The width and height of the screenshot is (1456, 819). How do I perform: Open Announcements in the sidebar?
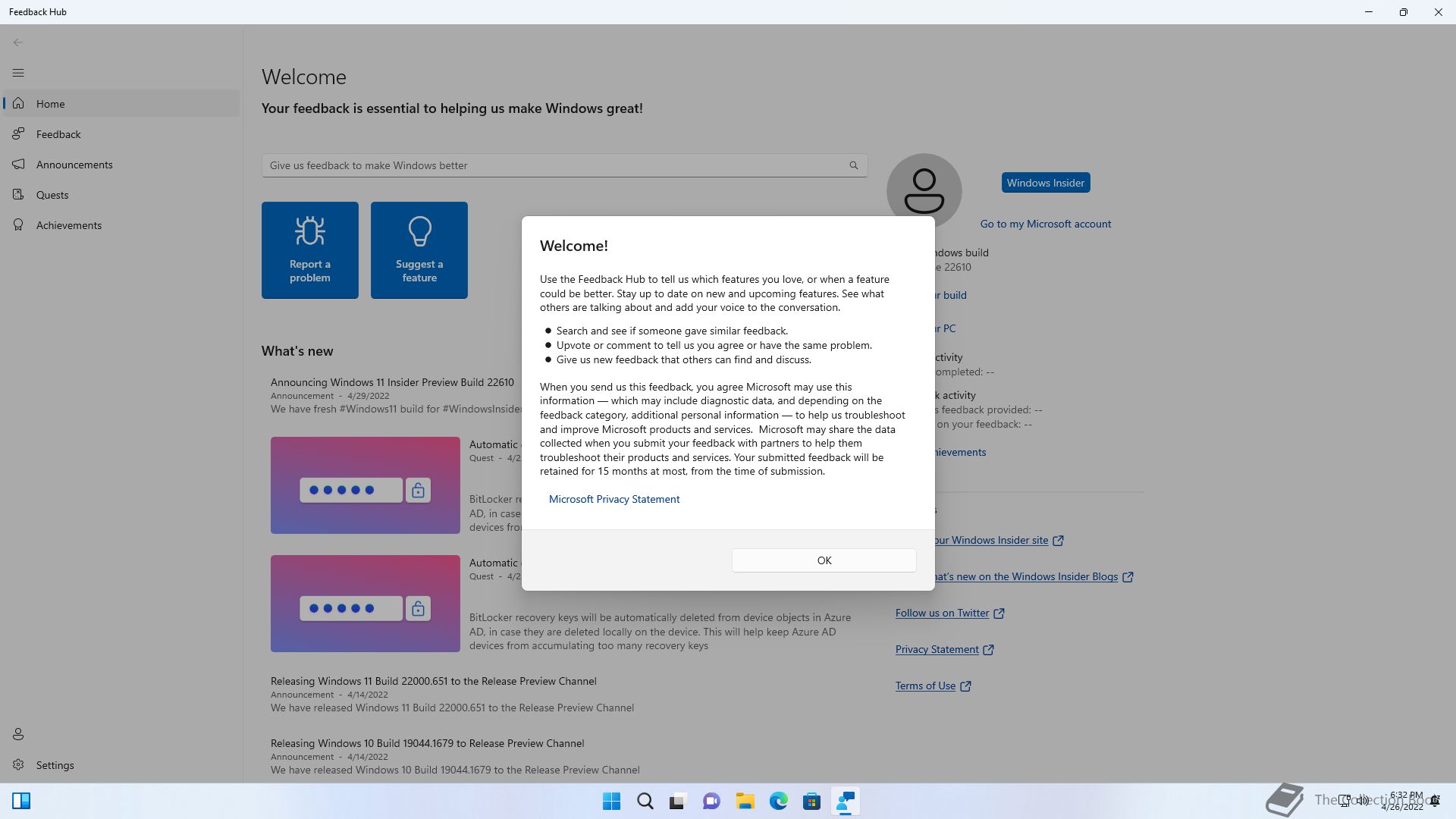(121, 165)
